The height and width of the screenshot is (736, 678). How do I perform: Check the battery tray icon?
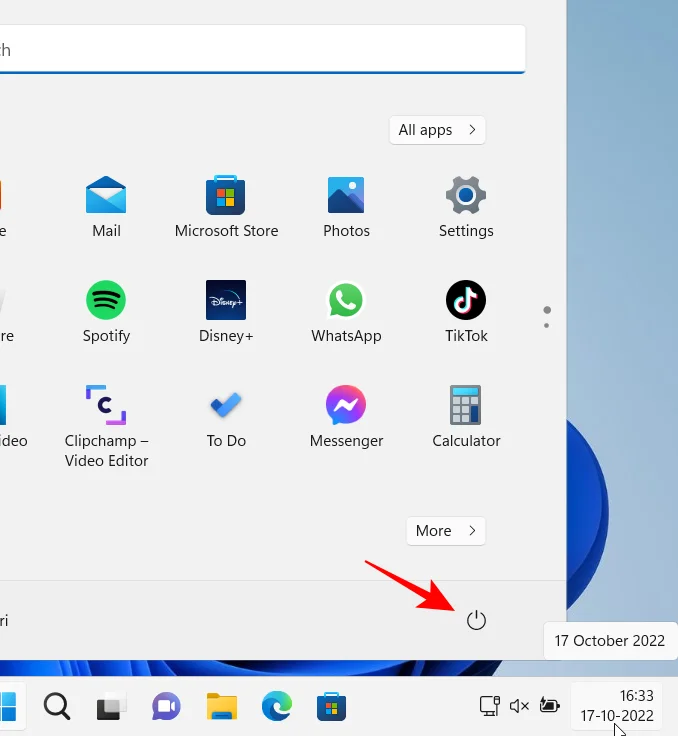[x=549, y=705]
